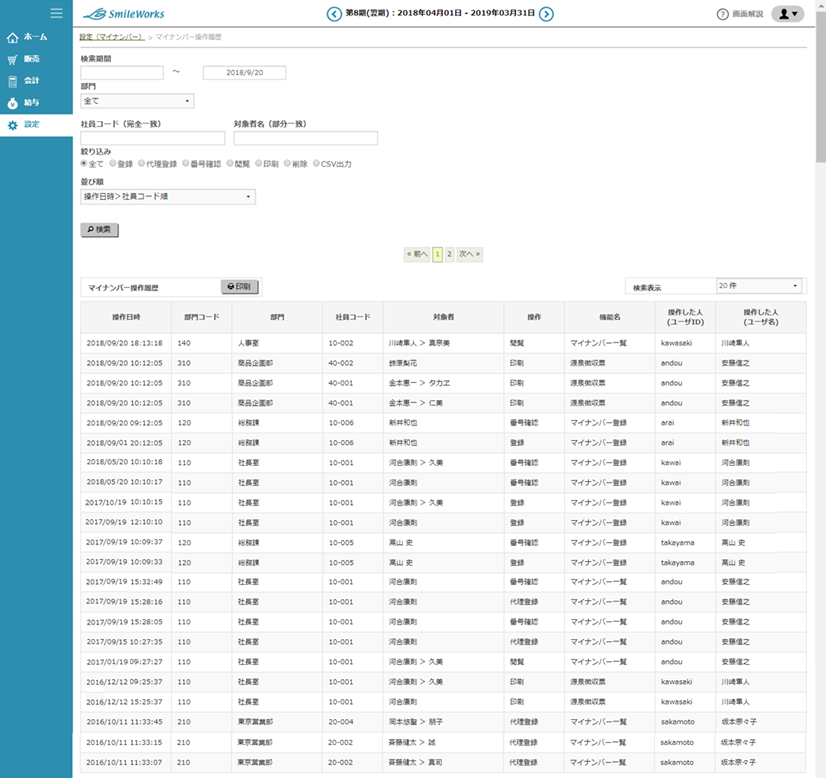Click the 部門コード column header
Viewport: 826px width, 778px height.
[201, 317]
